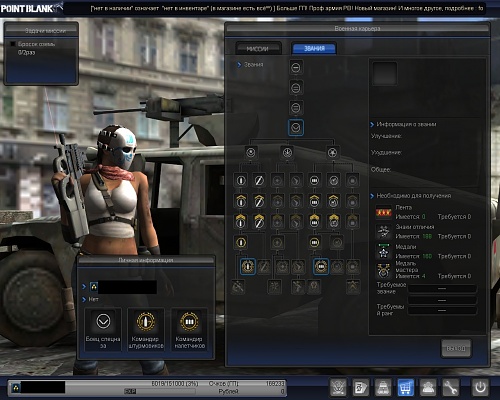Select the plain white triple-bullet rank icon
The image size is (500, 400).
314,180
